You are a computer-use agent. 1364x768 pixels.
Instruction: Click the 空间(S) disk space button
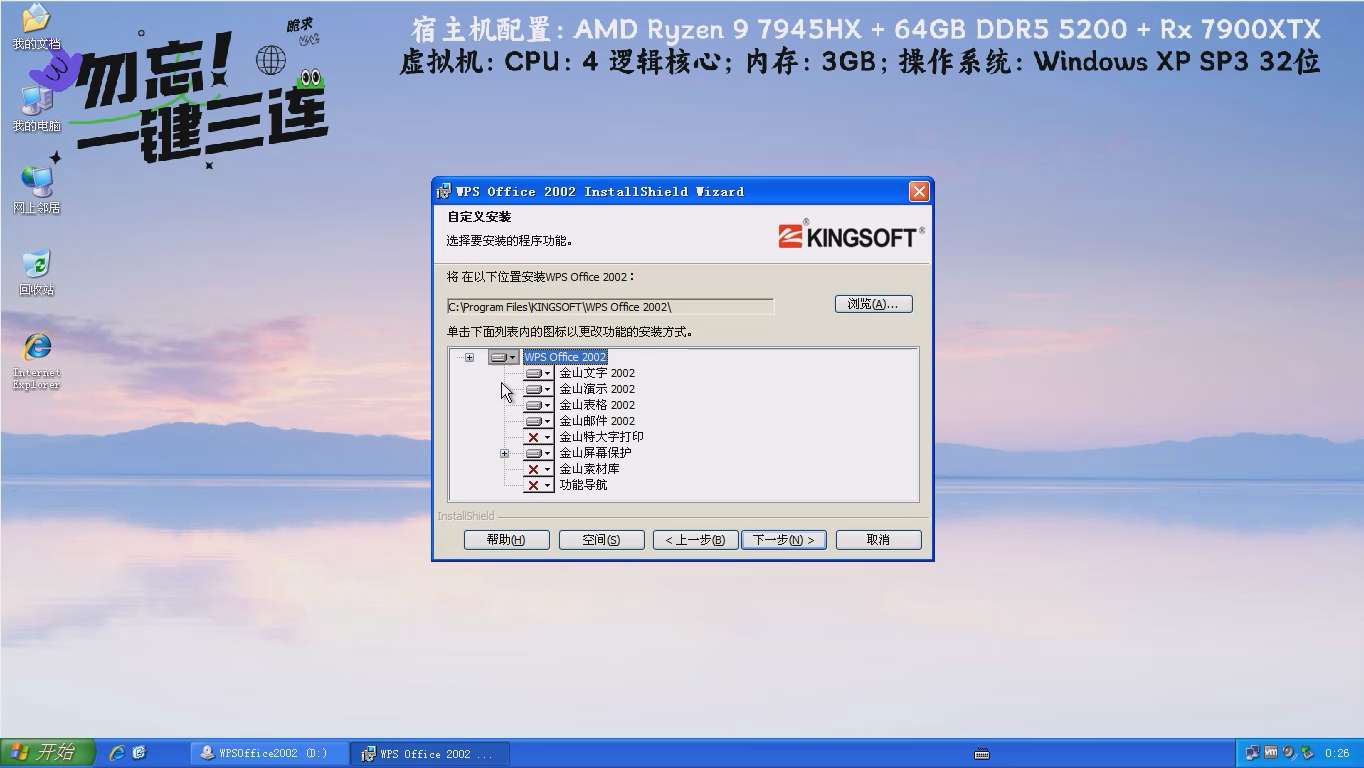tap(601, 540)
